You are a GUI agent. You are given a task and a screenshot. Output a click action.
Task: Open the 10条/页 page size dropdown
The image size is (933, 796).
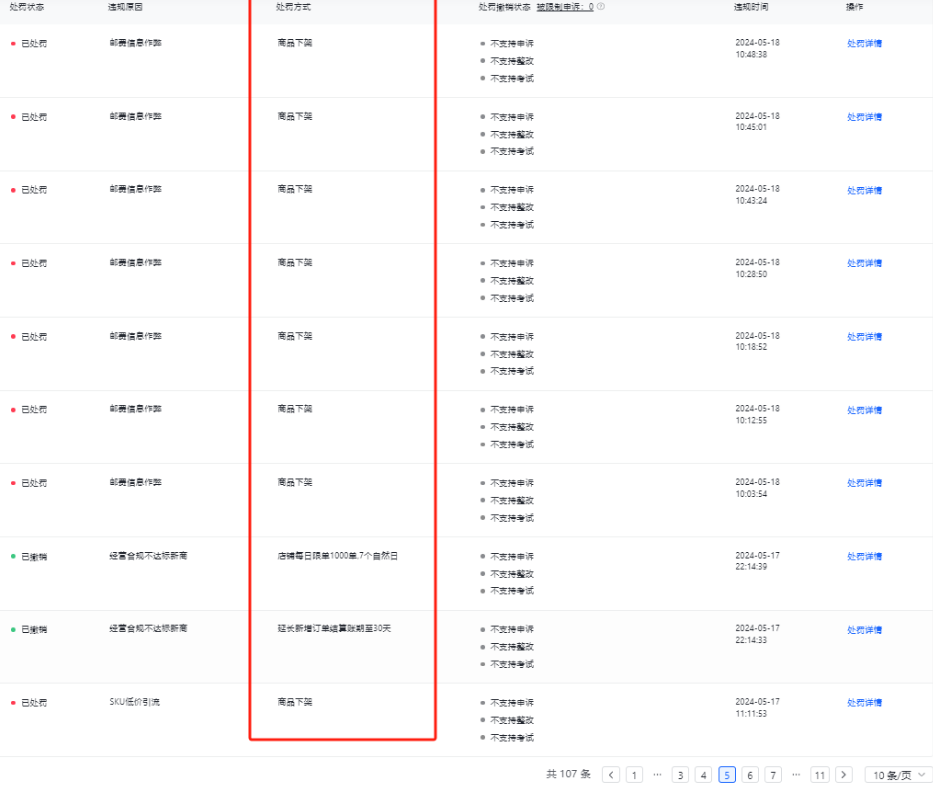click(897, 775)
